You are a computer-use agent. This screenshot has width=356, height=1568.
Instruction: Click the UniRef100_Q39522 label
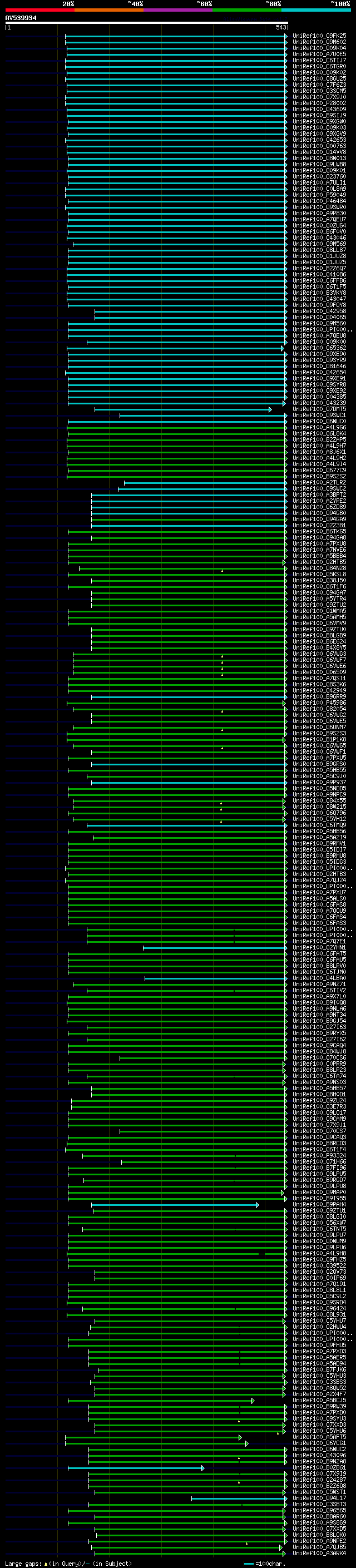click(x=319, y=1266)
